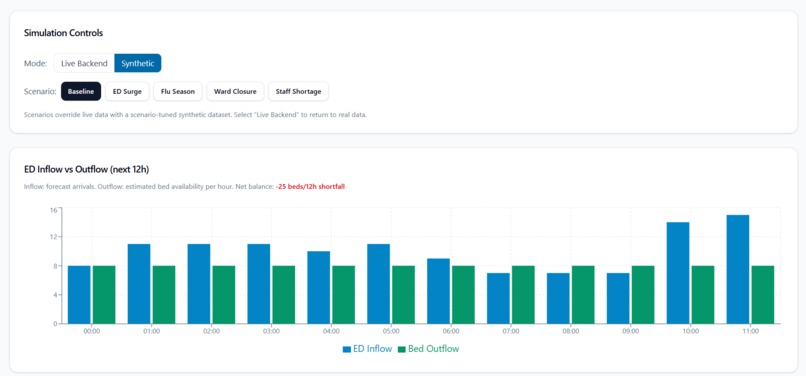
Task: Select the 04:00 blue inflow bar
Action: pos(319,288)
